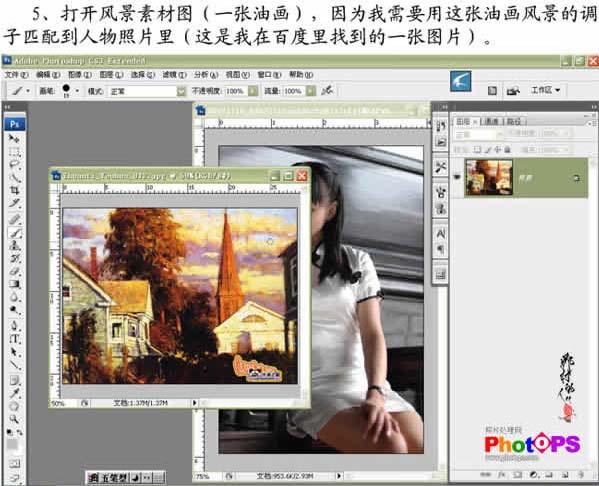Open the workspace dropdown menu
The width and height of the screenshot is (599, 486).
[x=545, y=90]
